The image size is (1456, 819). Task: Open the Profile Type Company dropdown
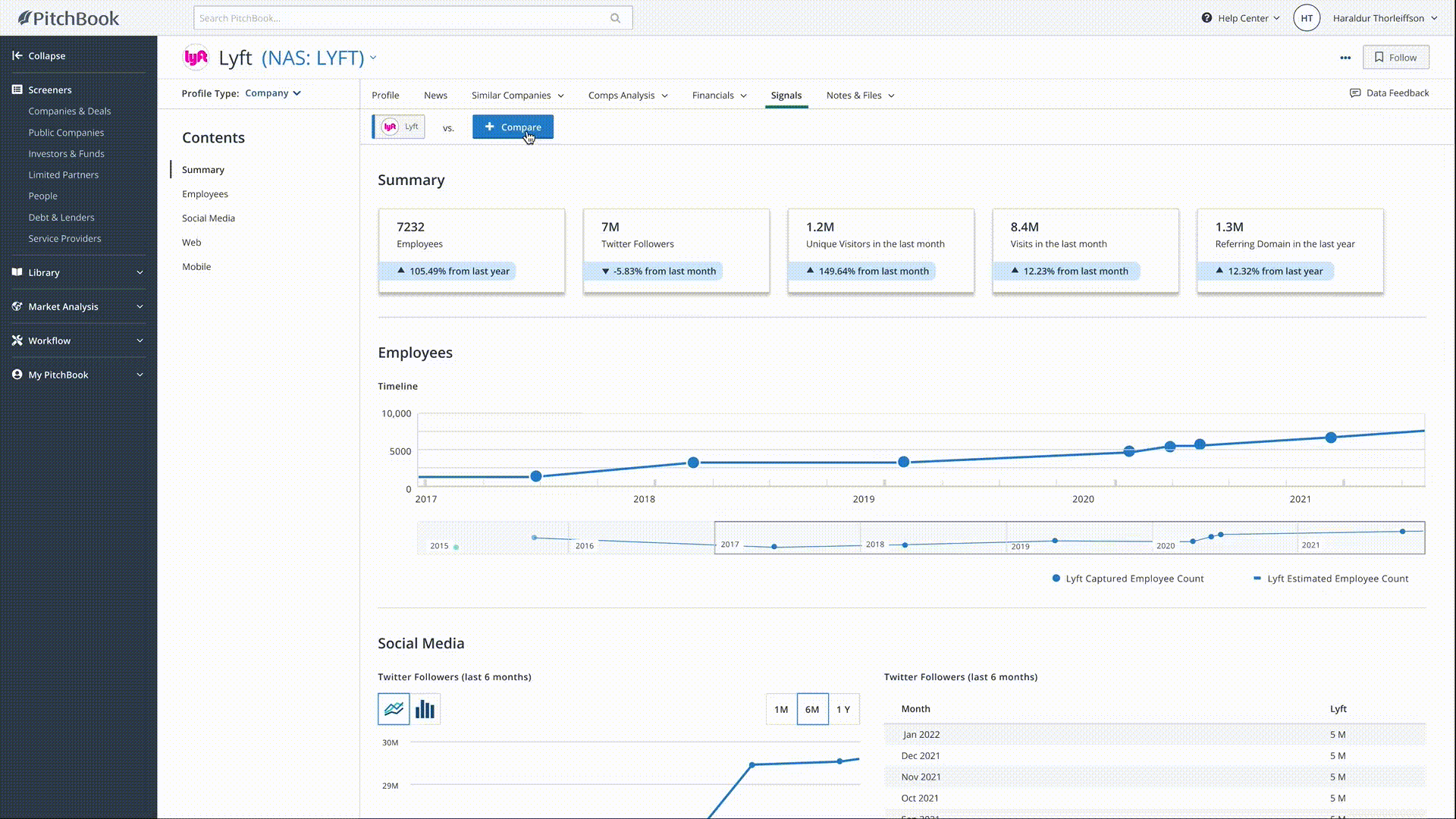click(x=273, y=93)
